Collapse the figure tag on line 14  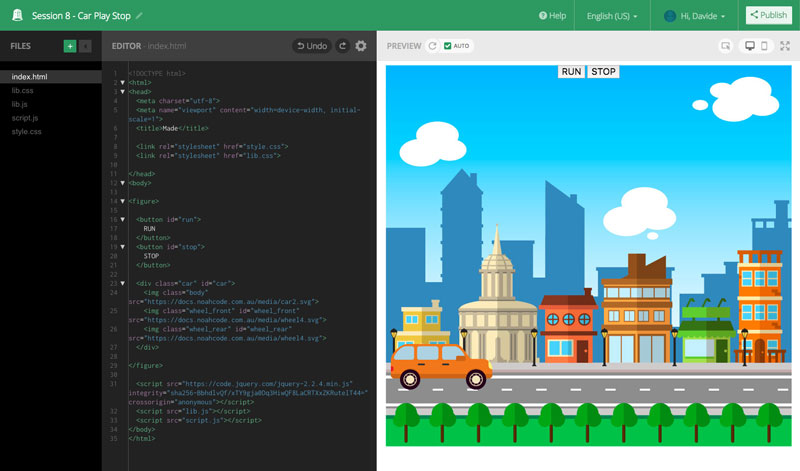tap(122, 202)
